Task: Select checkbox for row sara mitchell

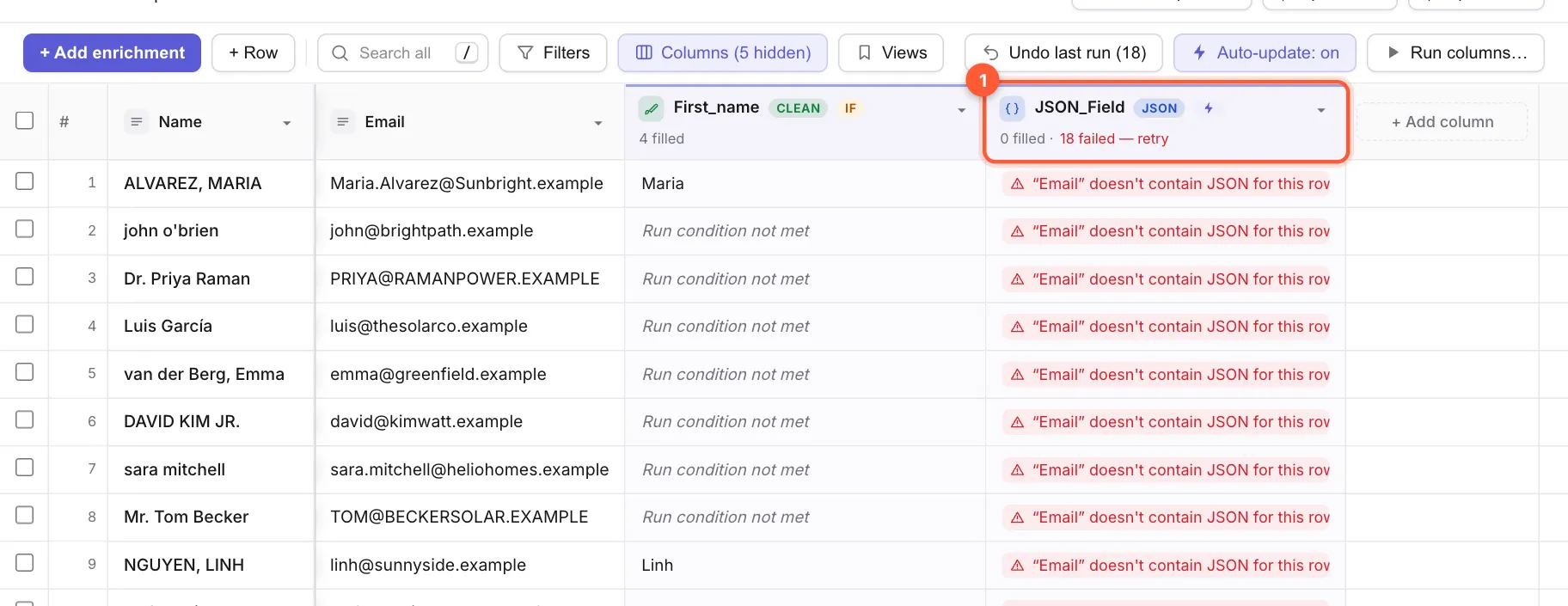Action: (25, 467)
